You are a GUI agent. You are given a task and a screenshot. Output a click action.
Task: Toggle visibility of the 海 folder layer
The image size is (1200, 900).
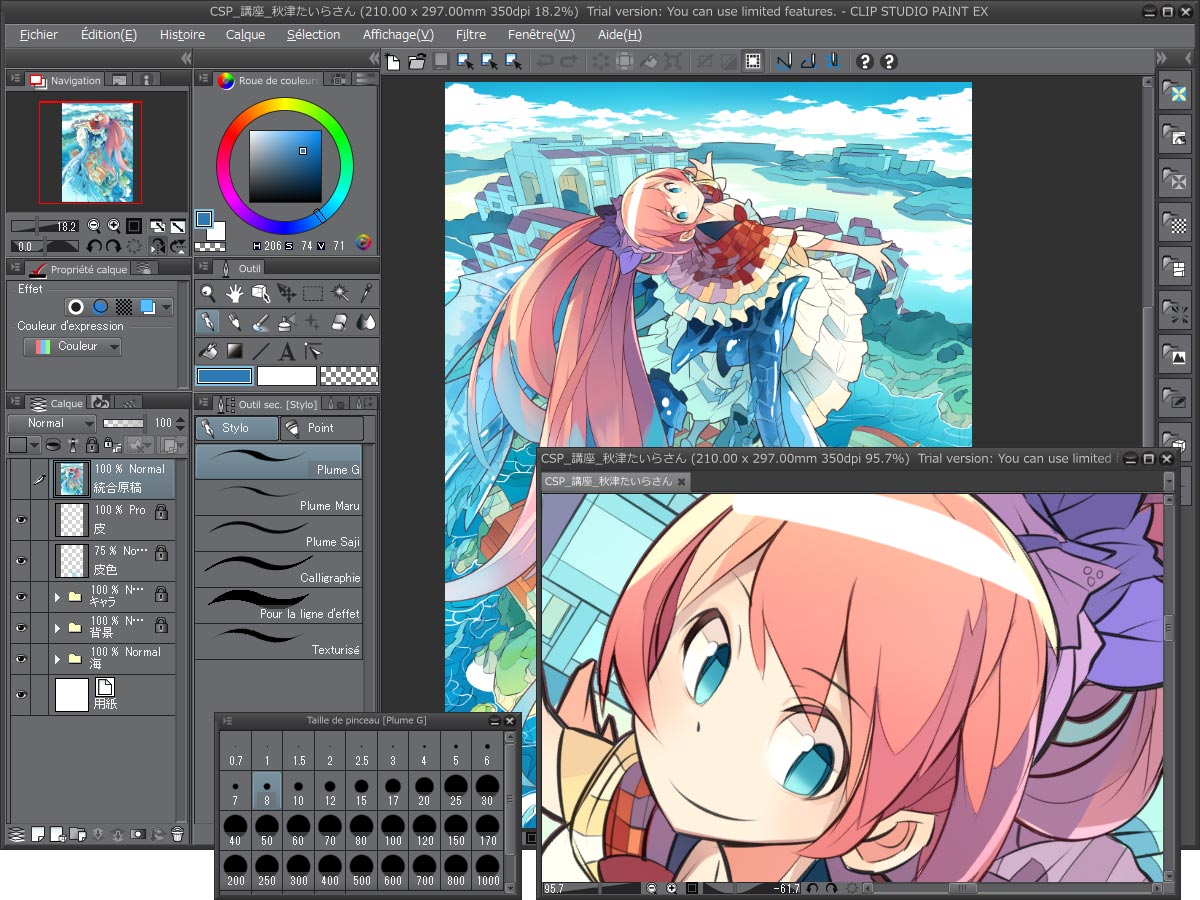pos(20,658)
